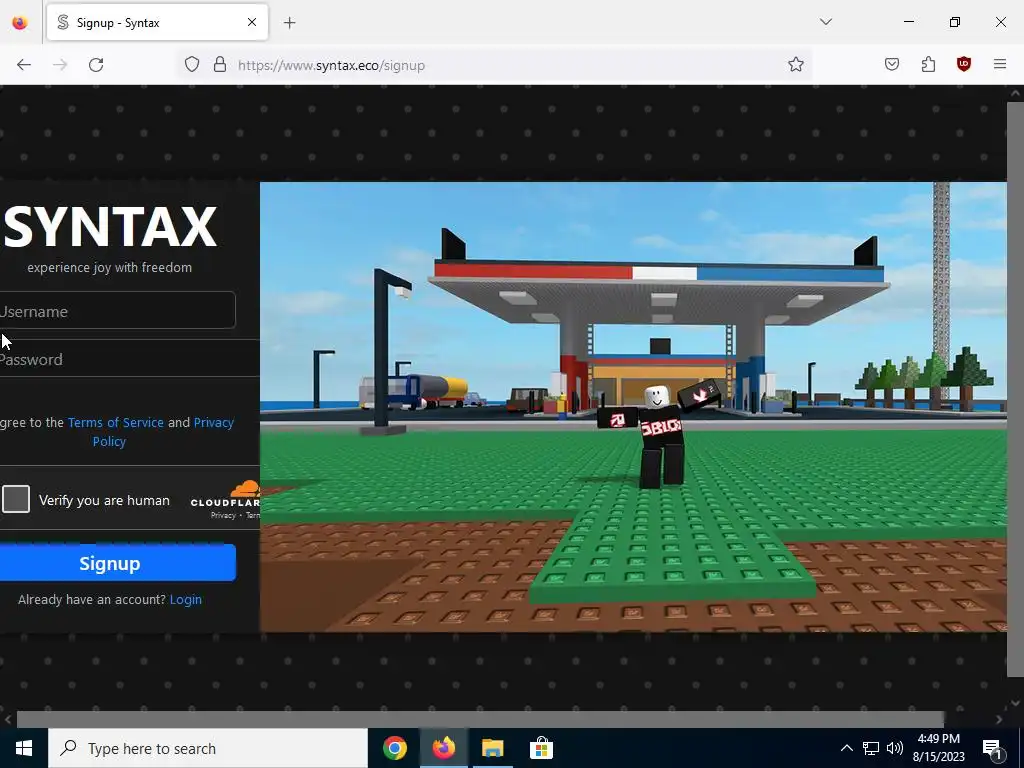The image size is (1024, 768).
Task: Open File Explorer from the taskbar
Action: 492,748
